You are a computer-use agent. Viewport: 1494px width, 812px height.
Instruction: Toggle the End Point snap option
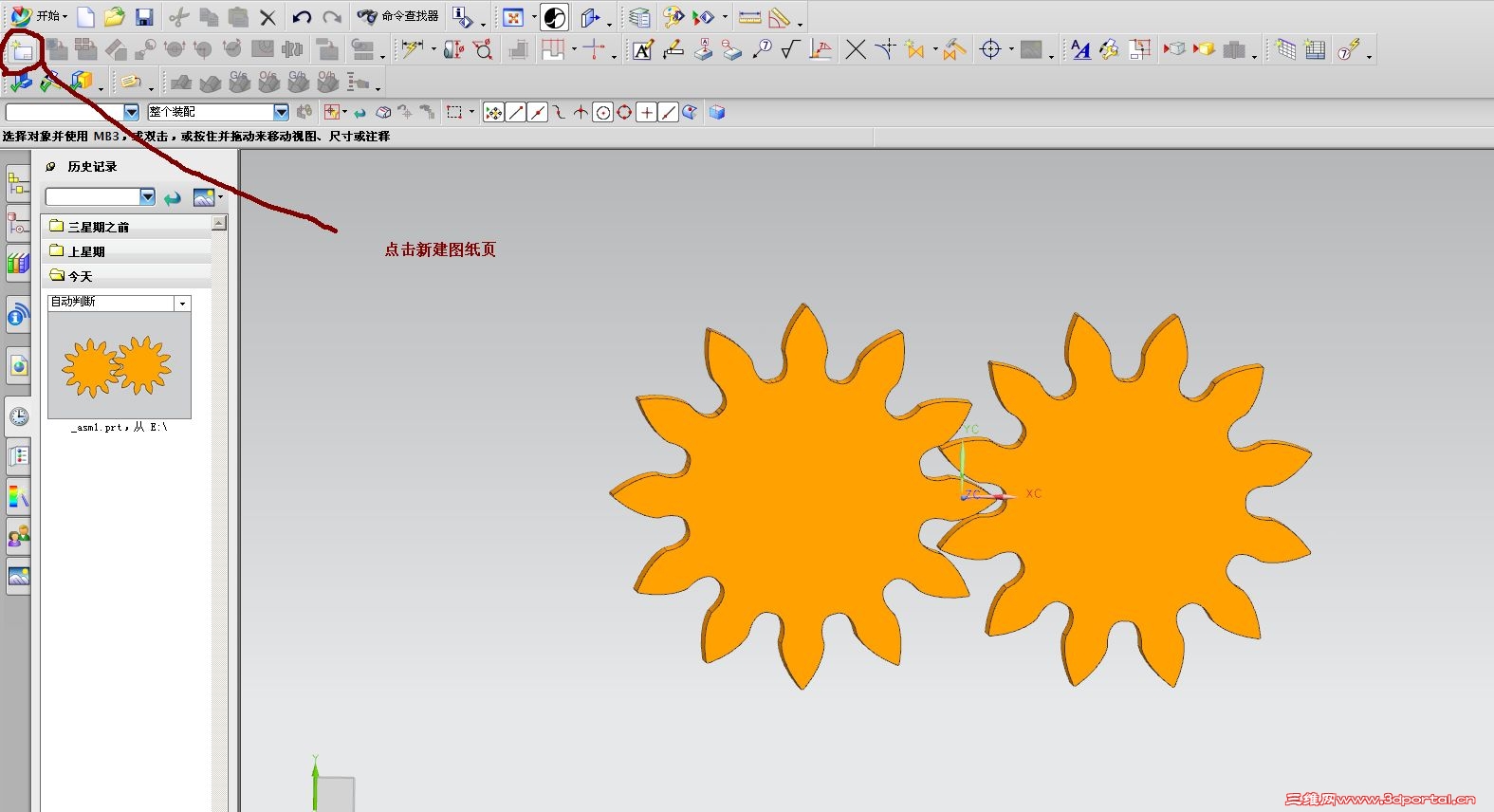(x=515, y=113)
